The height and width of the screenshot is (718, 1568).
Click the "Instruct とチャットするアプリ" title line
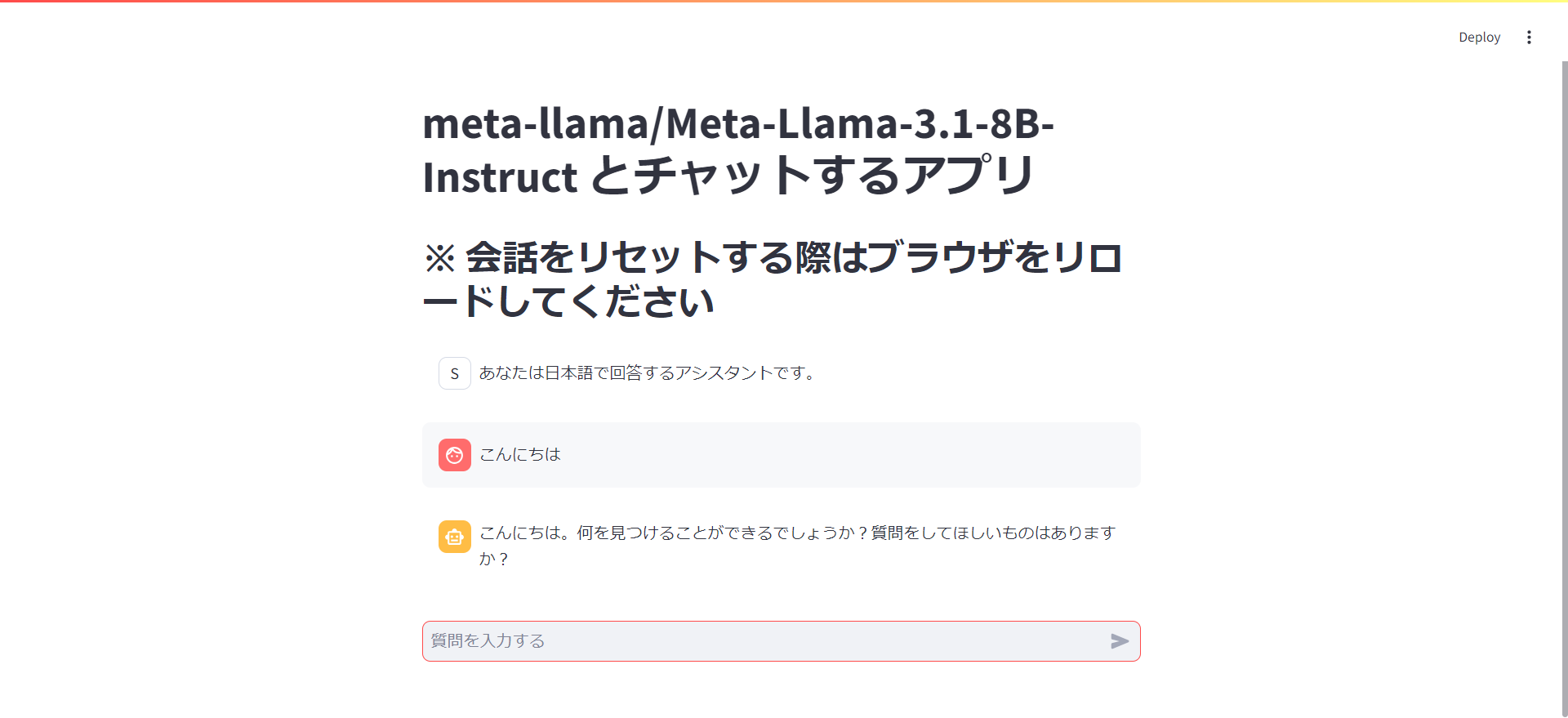pos(728,176)
